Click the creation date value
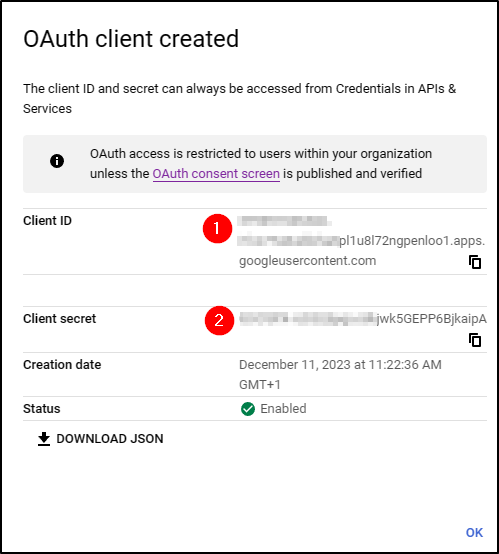The image size is (499, 554). (340, 375)
